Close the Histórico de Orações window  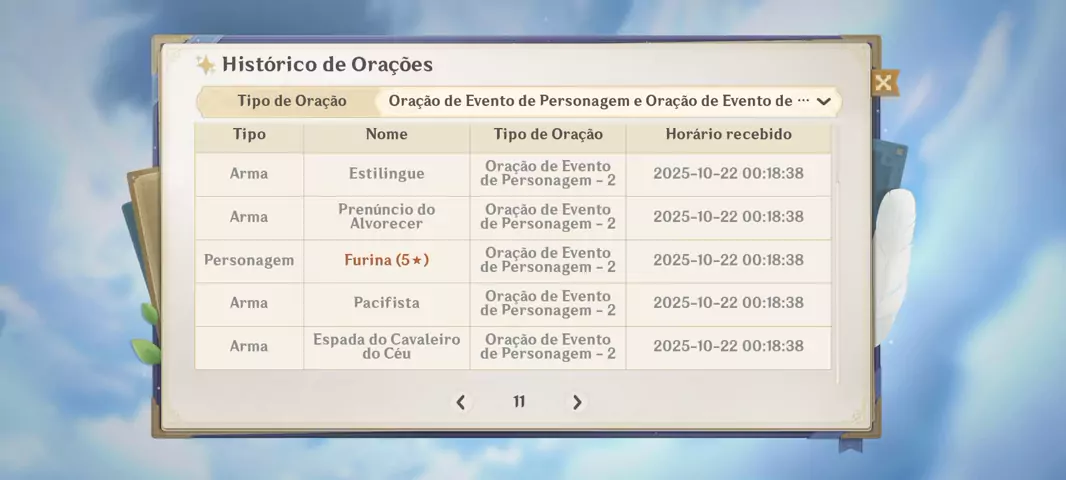pos(883,83)
